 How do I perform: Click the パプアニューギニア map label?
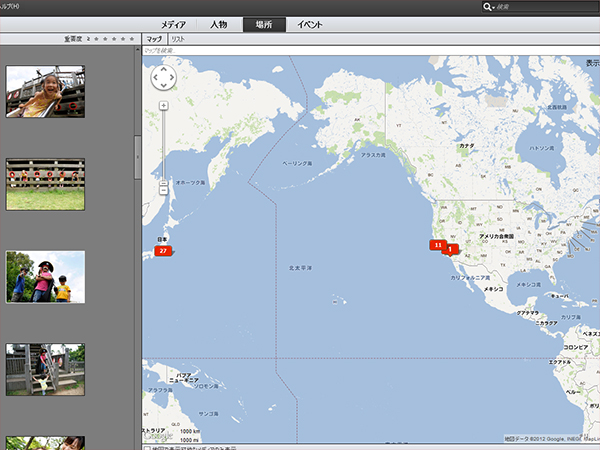184,378
